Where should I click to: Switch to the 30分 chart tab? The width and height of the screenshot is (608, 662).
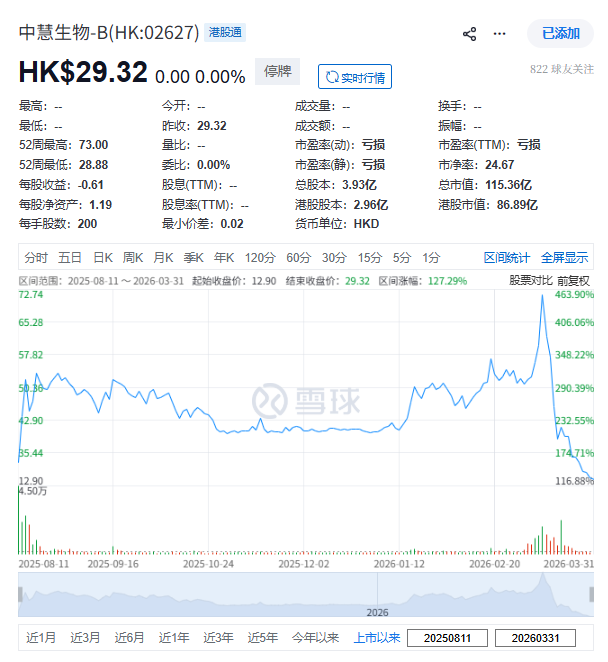click(x=334, y=257)
